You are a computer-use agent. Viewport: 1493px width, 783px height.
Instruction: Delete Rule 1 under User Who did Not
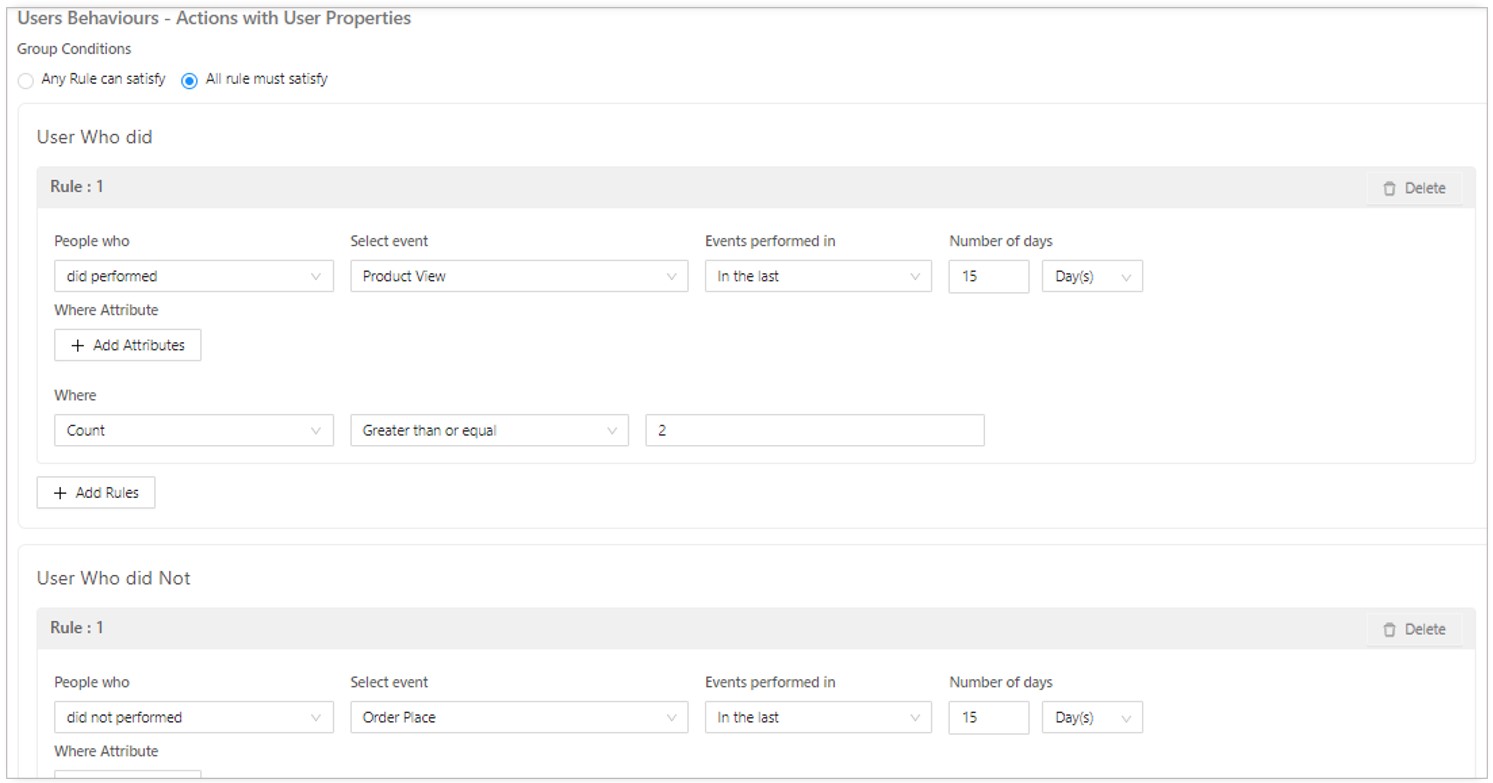pyautogui.click(x=1414, y=629)
